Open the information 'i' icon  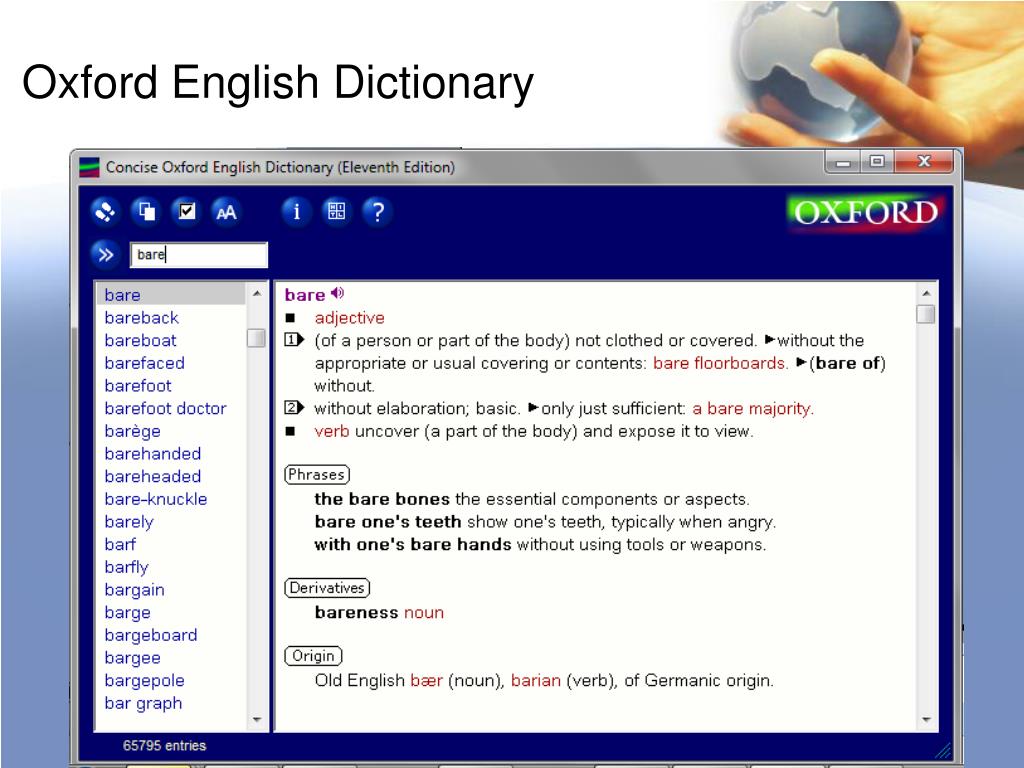pos(296,212)
